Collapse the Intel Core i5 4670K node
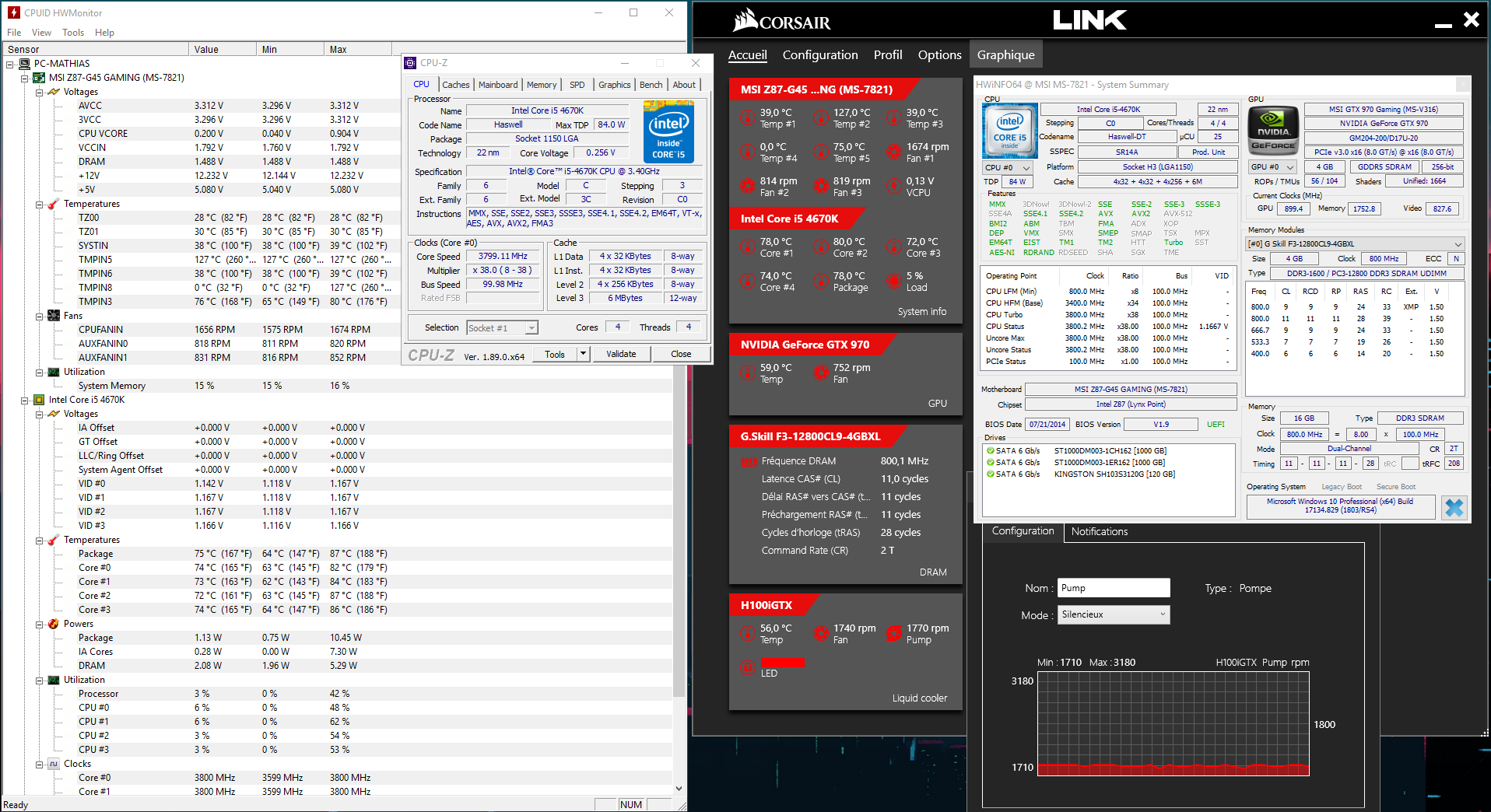The image size is (1491, 812). click(x=24, y=401)
